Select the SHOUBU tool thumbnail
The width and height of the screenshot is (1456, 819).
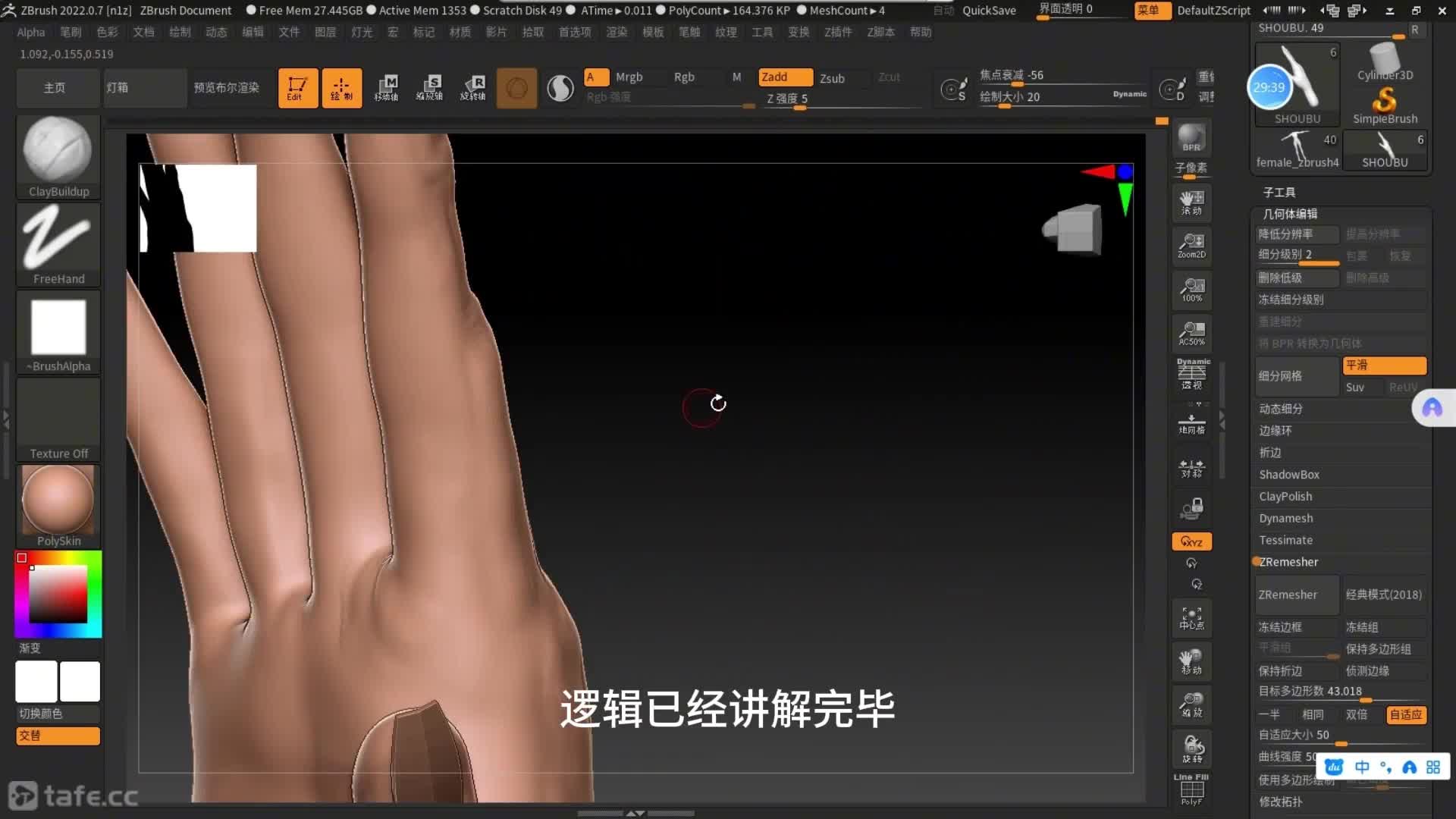pos(1297,83)
